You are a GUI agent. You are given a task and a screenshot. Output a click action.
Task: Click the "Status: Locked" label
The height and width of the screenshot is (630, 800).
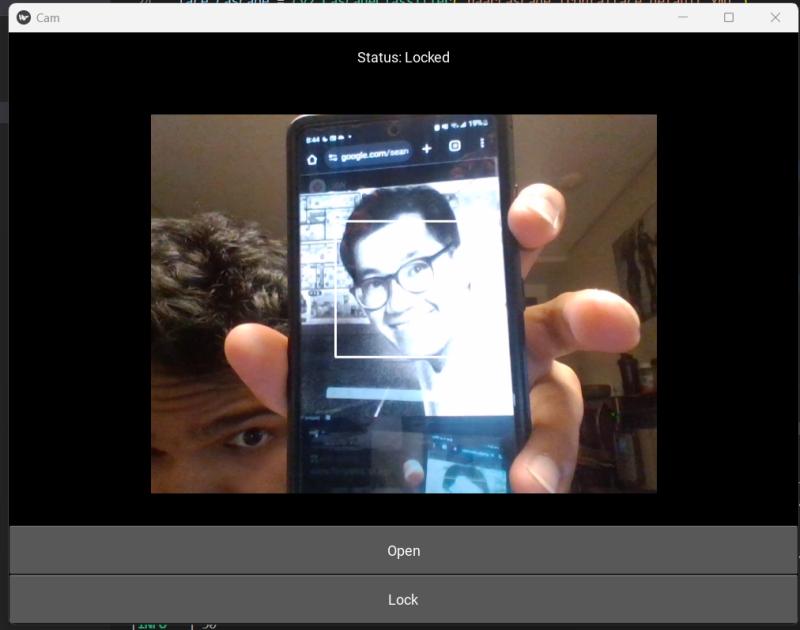tap(403, 58)
